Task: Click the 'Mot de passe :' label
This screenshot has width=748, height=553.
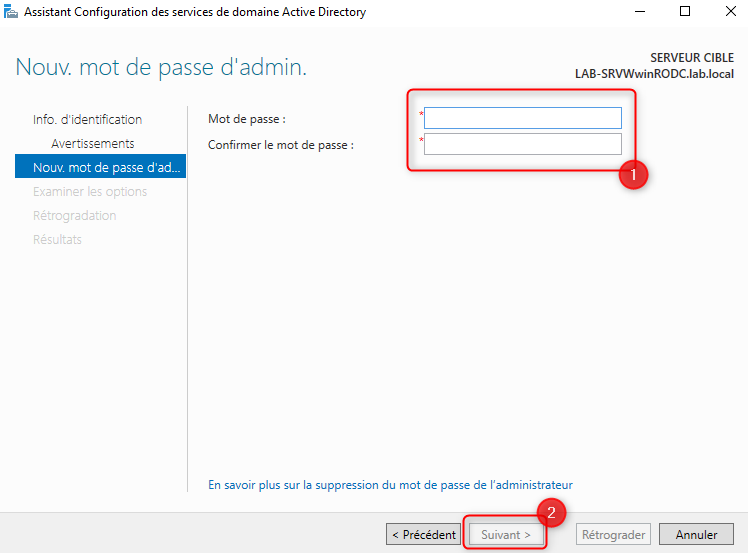Action: (x=247, y=119)
